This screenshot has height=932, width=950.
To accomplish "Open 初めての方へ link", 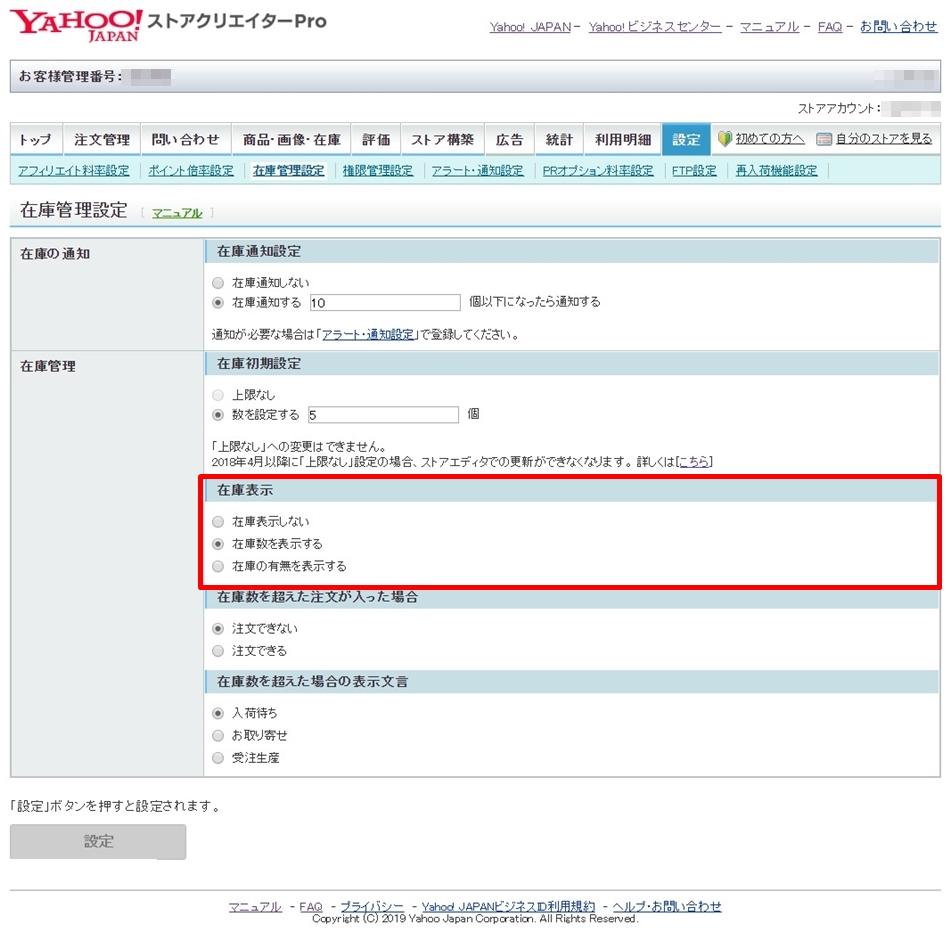I will pyautogui.click(x=770, y=139).
